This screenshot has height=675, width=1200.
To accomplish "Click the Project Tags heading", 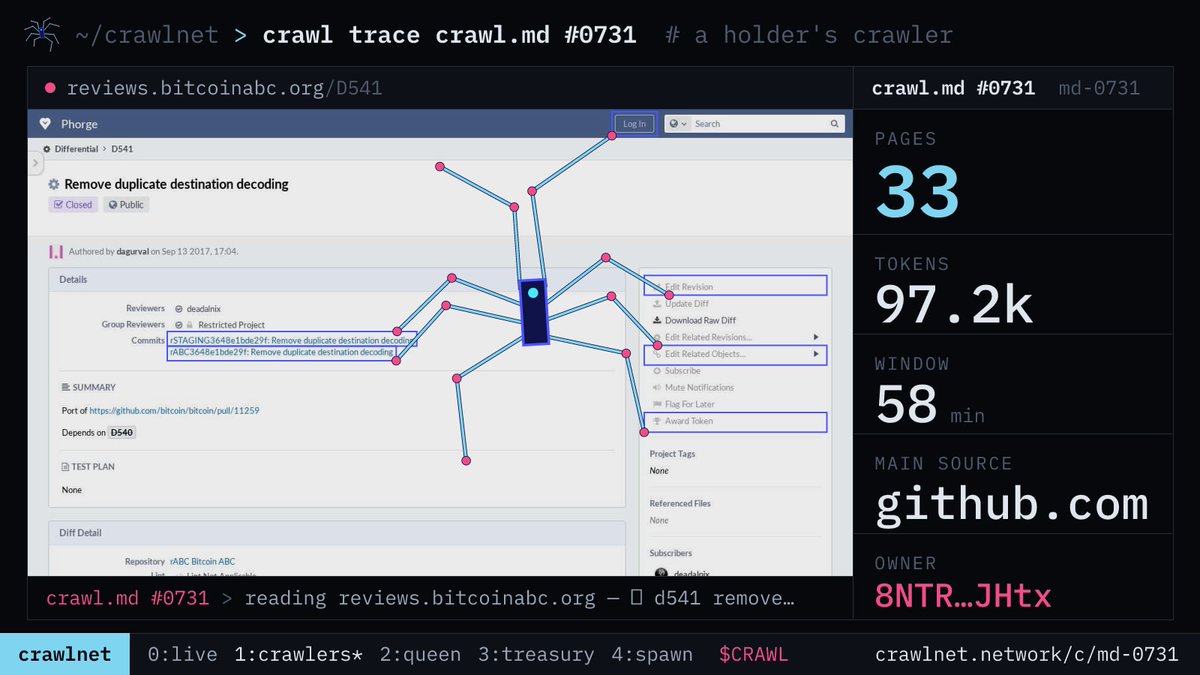I will pyautogui.click(x=672, y=454).
